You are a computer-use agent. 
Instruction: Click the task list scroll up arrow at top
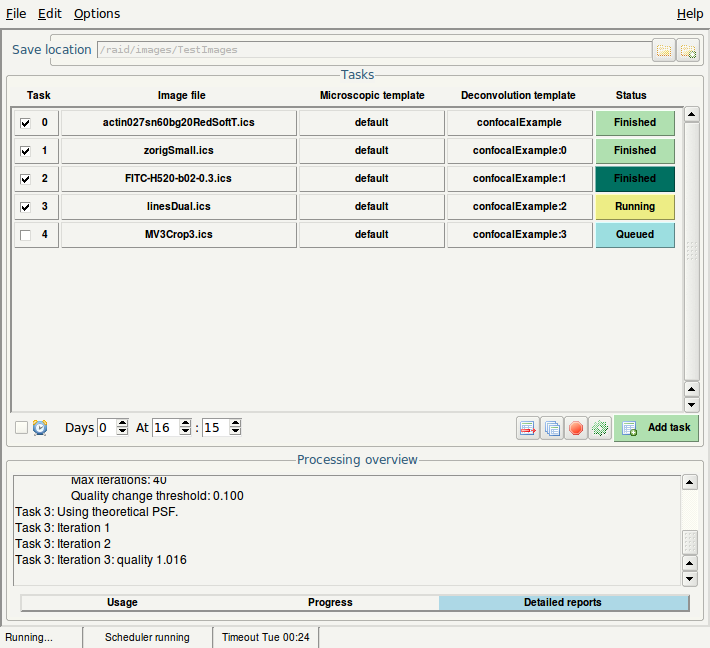coord(691,114)
